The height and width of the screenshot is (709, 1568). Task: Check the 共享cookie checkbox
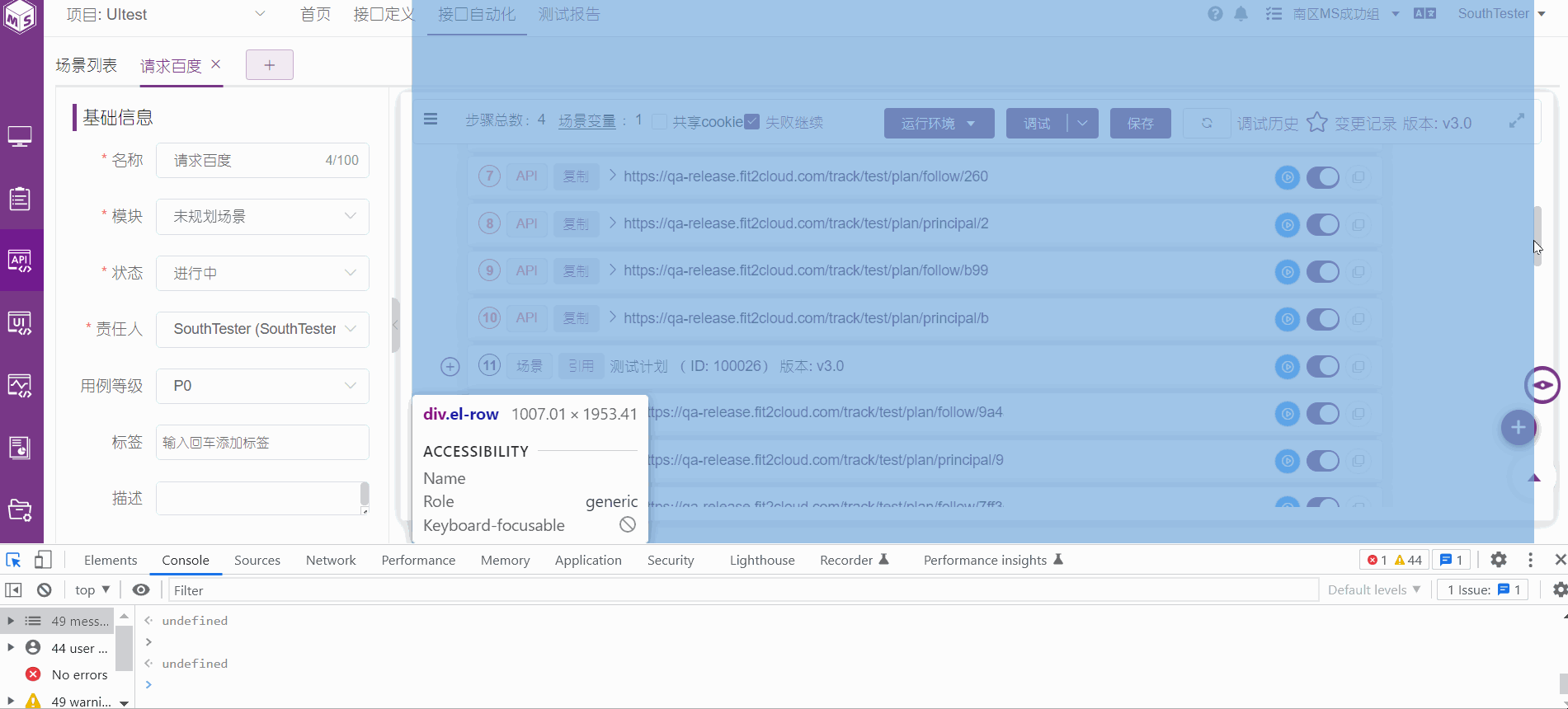click(659, 122)
